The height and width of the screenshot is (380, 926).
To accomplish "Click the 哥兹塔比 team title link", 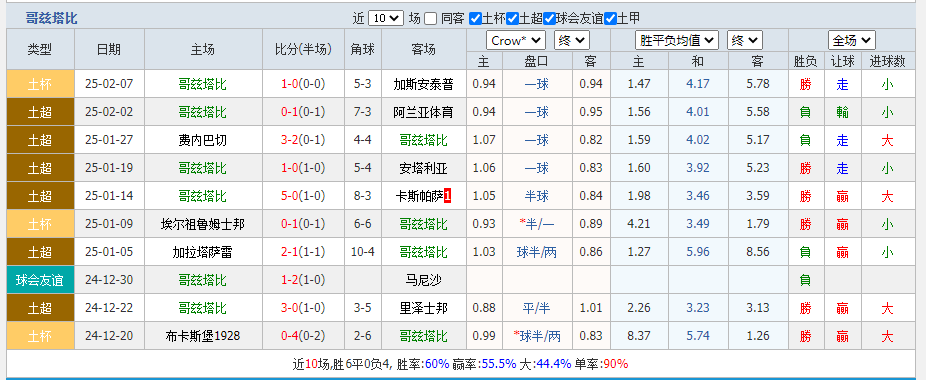I will point(51,18).
